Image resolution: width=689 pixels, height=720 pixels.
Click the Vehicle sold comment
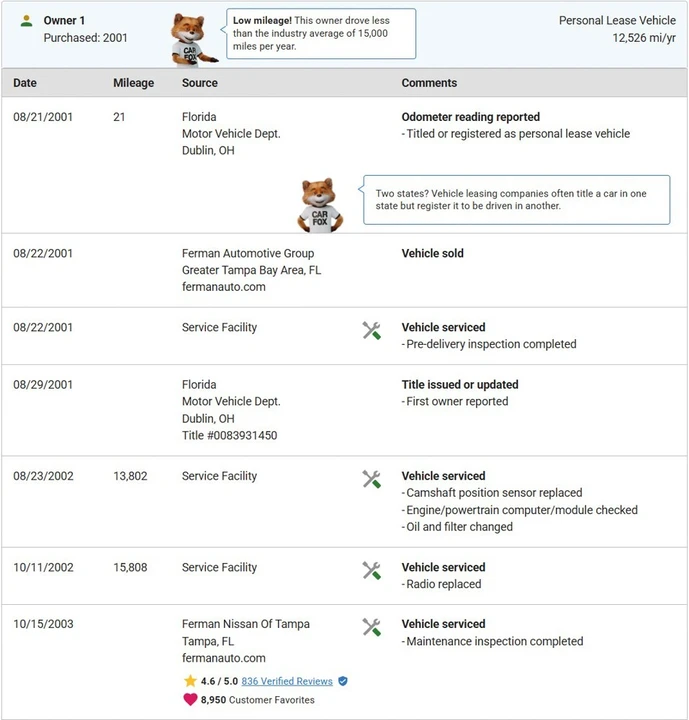pyautogui.click(x=432, y=253)
